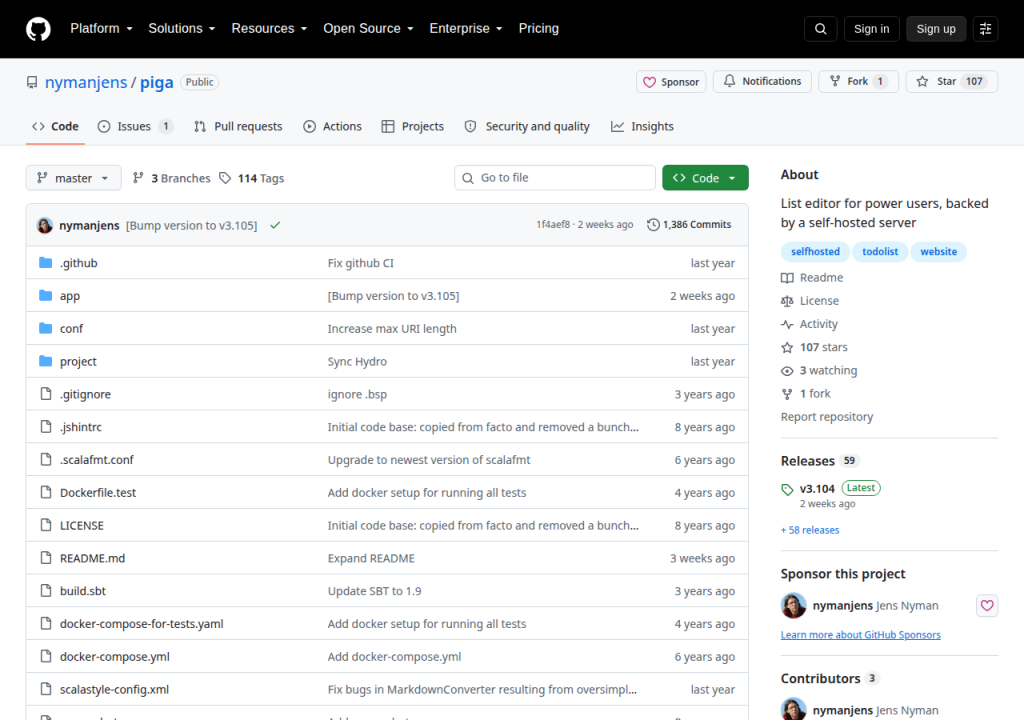Switch to Security and quality tab
This screenshot has width=1024, height=720.
527,127
